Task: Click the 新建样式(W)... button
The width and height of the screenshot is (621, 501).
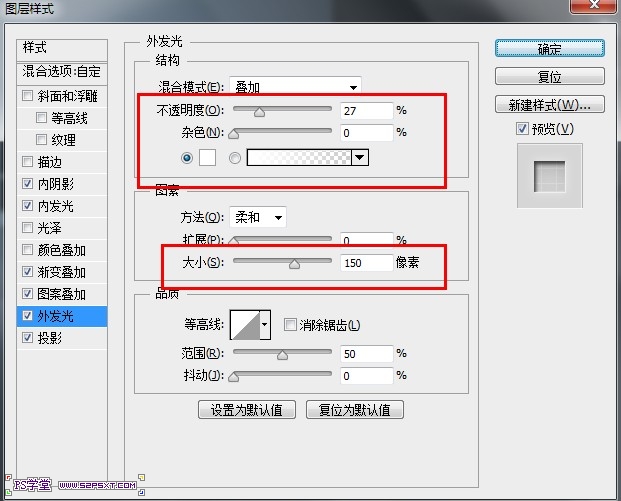Action: pyautogui.click(x=550, y=104)
